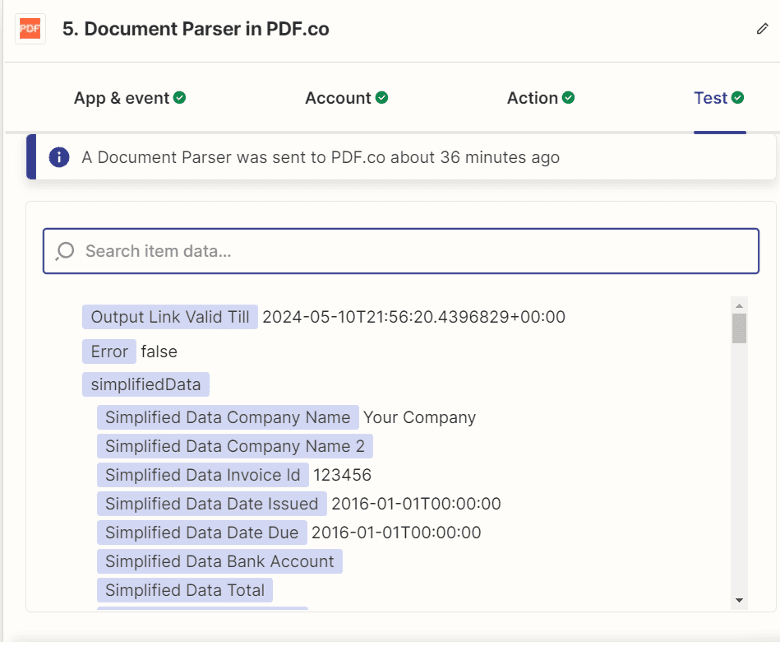Click the scrollbar down arrow
This screenshot has width=780, height=645.
coord(739,601)
